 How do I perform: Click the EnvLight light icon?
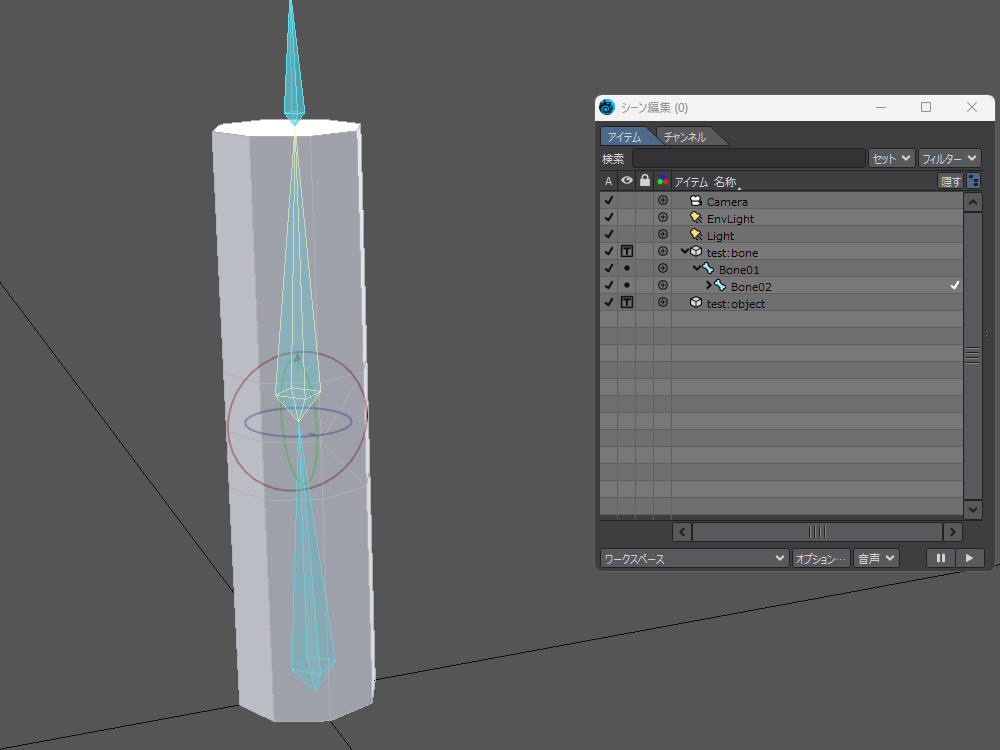[696, 218]
